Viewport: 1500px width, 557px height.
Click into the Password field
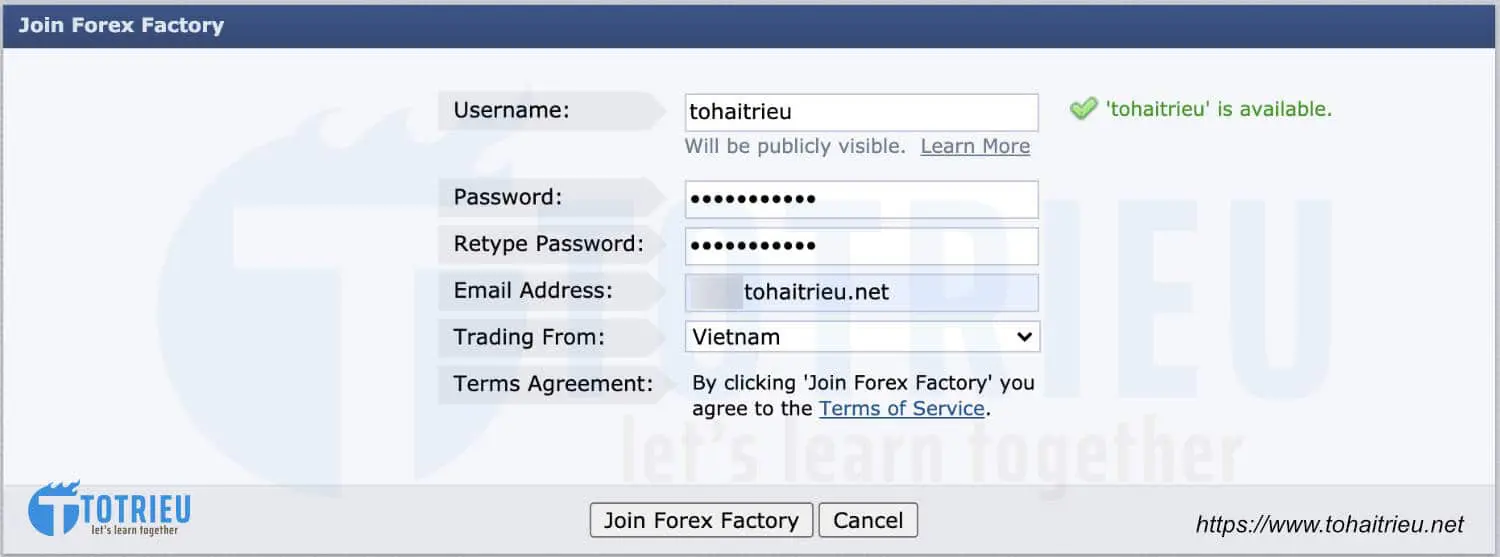861,199
